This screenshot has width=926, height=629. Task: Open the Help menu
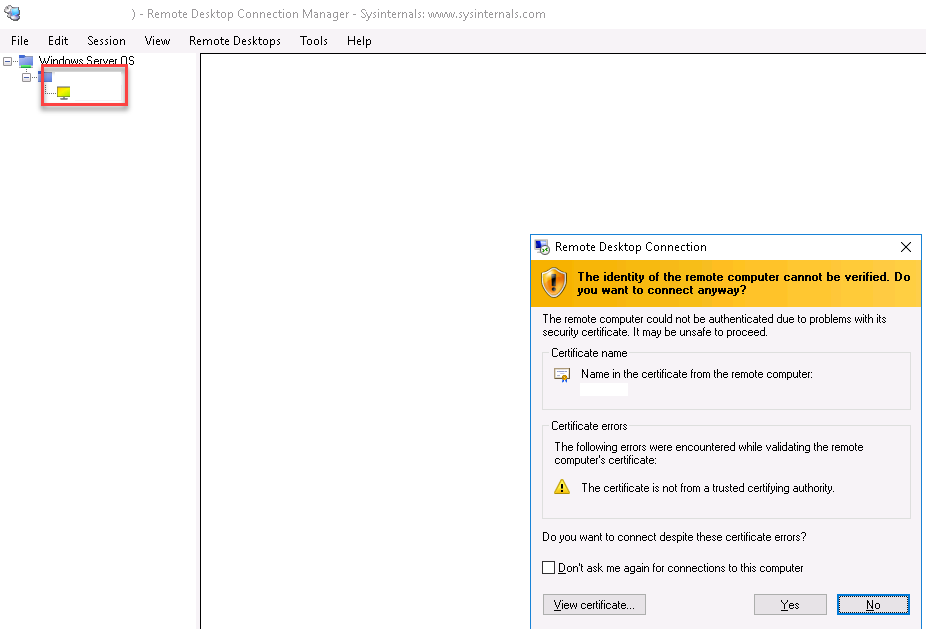[x=359, y=41]
